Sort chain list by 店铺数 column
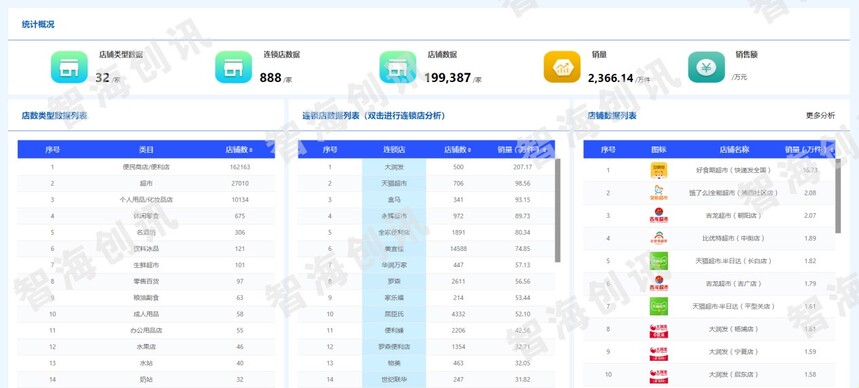Screen dimensions: 859x388 [x=457, y=150]
